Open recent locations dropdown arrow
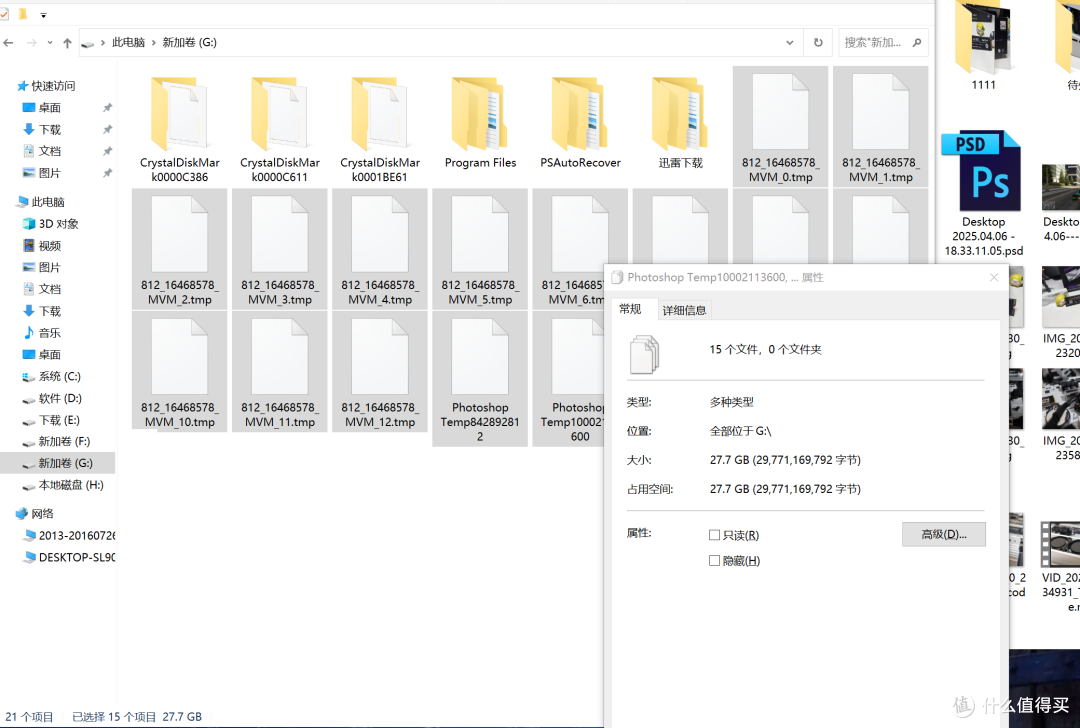The width and height of the screenshot is (1080, 728). (x=50, y=43)
